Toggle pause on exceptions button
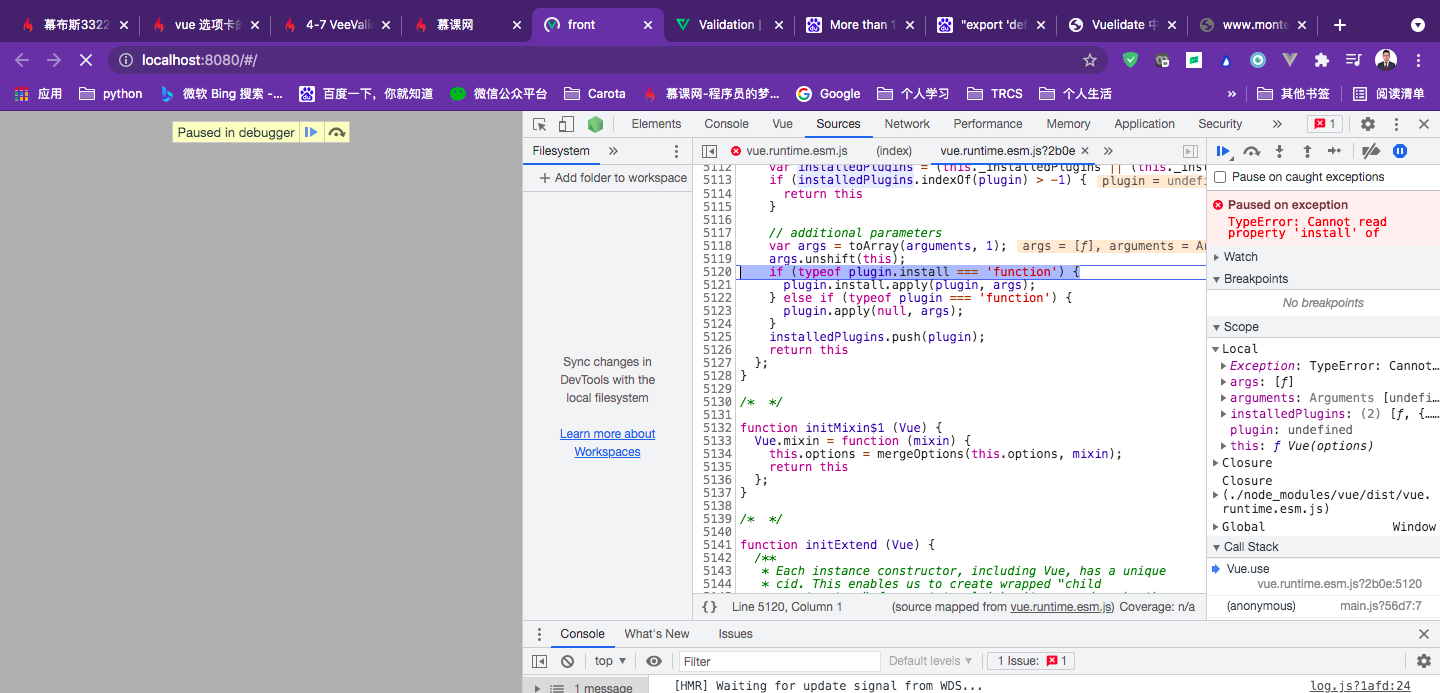The width and height of the screenshot is (1440, 693). pos(1400,151)
